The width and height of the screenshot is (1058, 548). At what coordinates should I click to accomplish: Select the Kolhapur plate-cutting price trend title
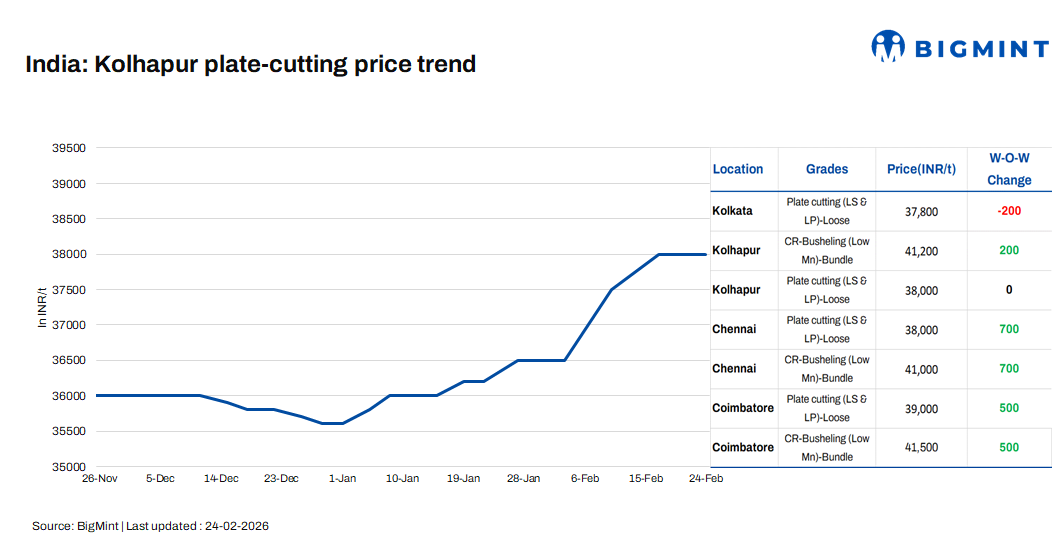click(251, 65)
